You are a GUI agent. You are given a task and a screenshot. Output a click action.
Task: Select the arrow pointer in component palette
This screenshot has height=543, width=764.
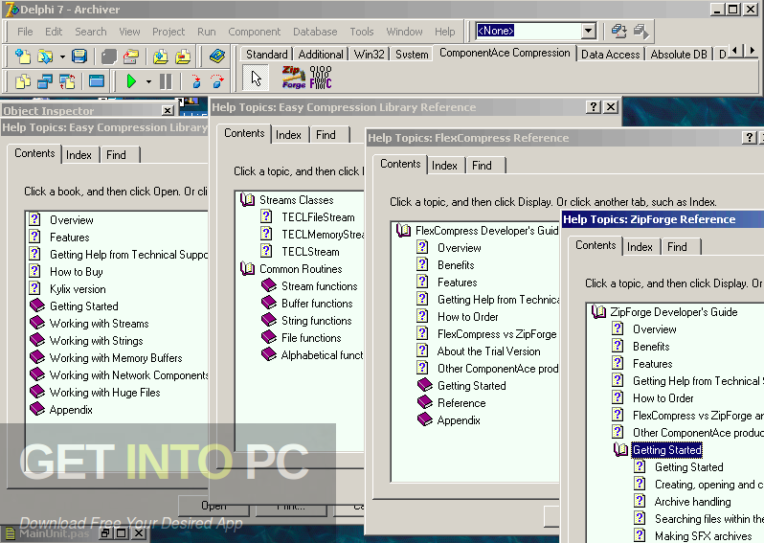tap(256, 78)
